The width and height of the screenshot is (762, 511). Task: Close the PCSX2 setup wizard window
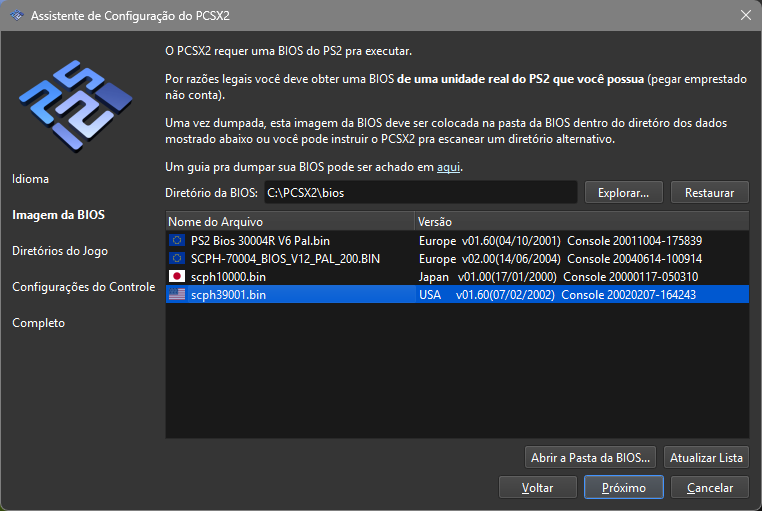pos(745,16)
